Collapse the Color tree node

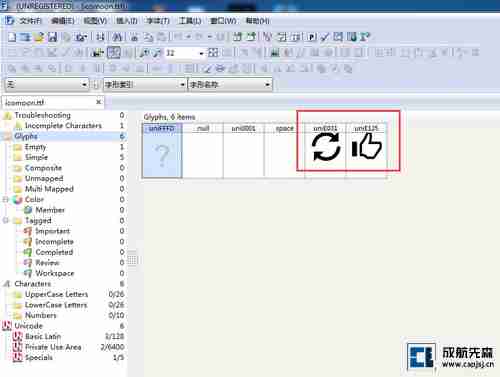(x=6, y=199)
